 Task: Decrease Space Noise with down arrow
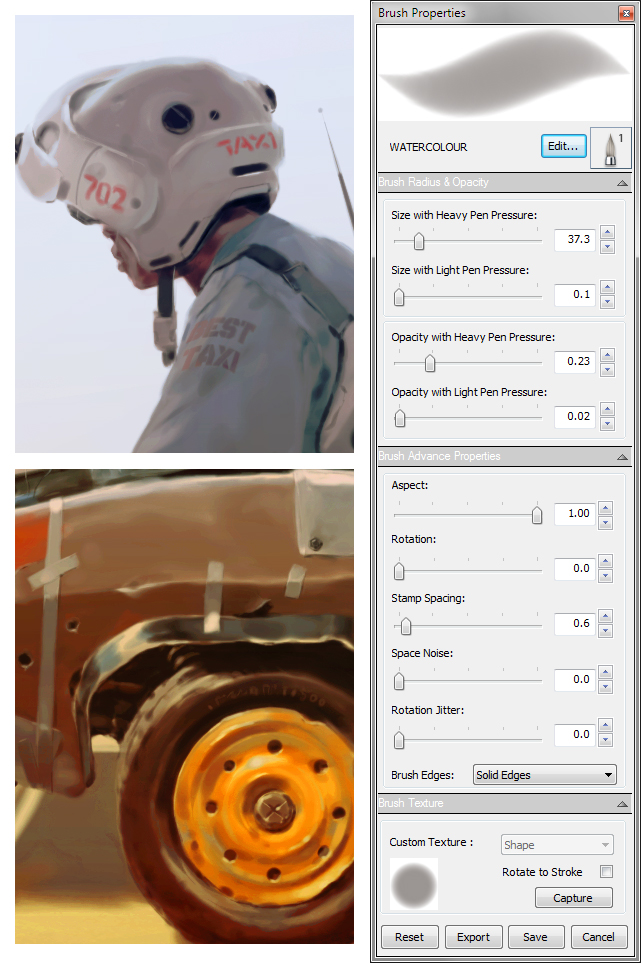(x=605, y=687)
